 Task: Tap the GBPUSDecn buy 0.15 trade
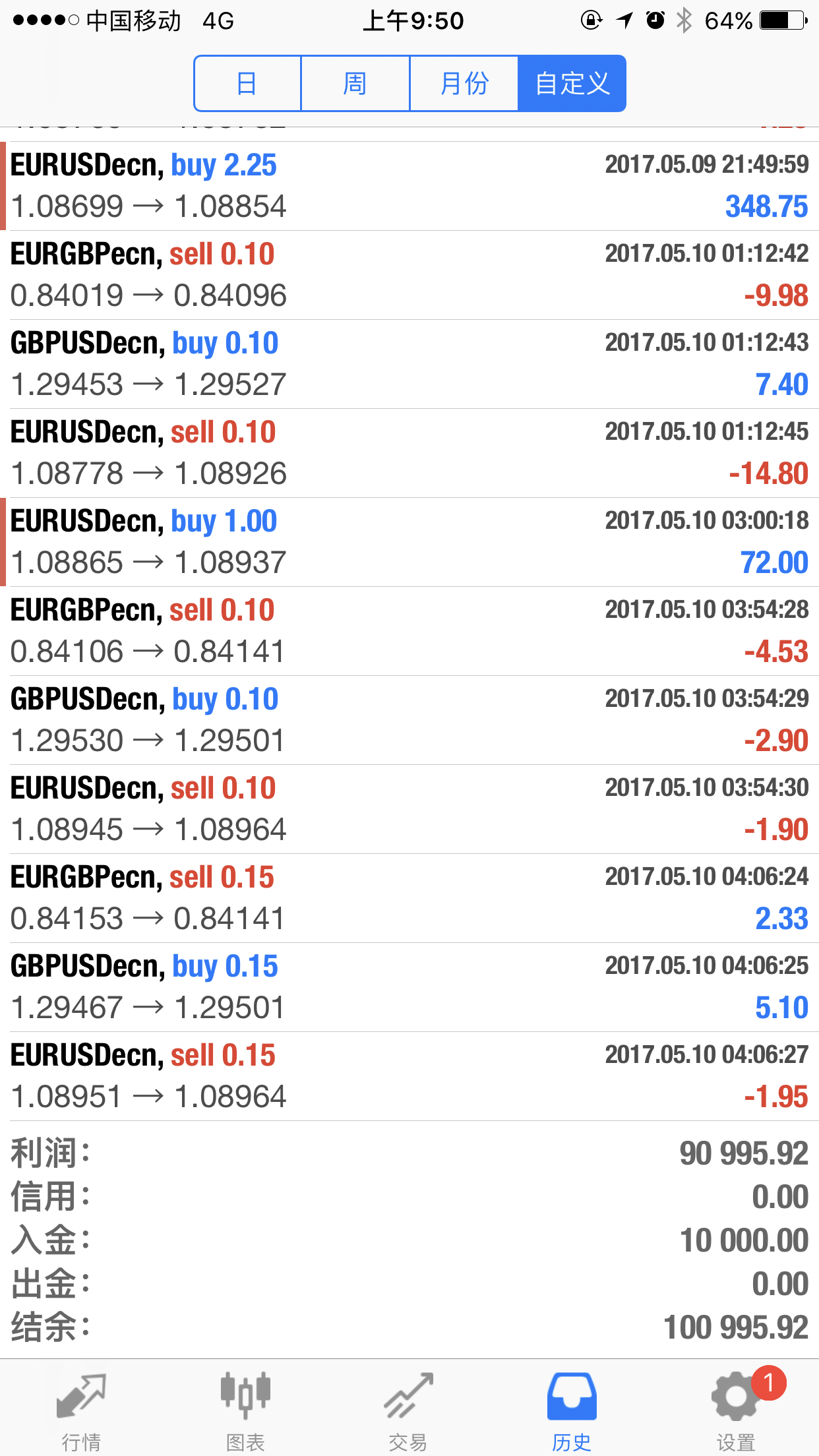(x=409, y=987)
